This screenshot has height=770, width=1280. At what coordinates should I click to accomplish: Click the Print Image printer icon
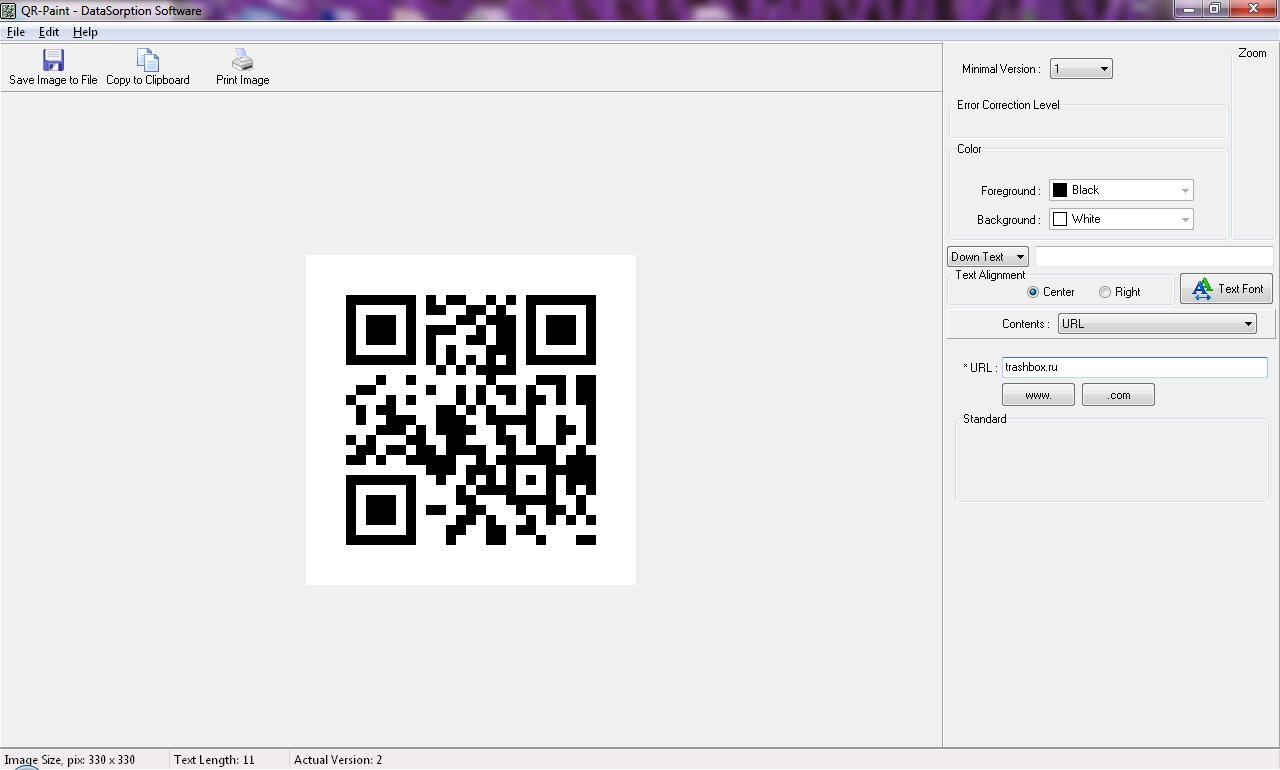(242, 61)
